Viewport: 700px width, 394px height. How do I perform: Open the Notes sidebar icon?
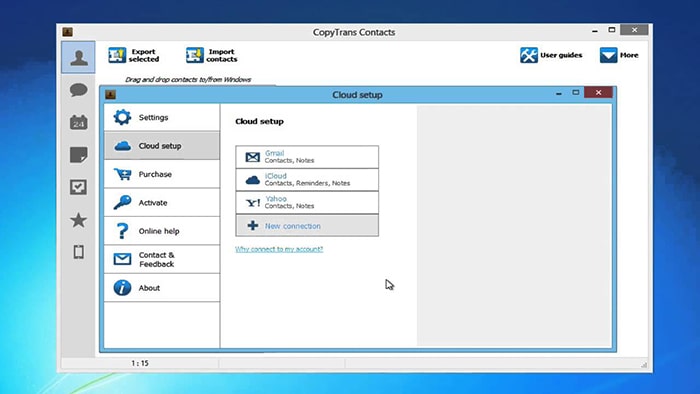coord(79,155)
